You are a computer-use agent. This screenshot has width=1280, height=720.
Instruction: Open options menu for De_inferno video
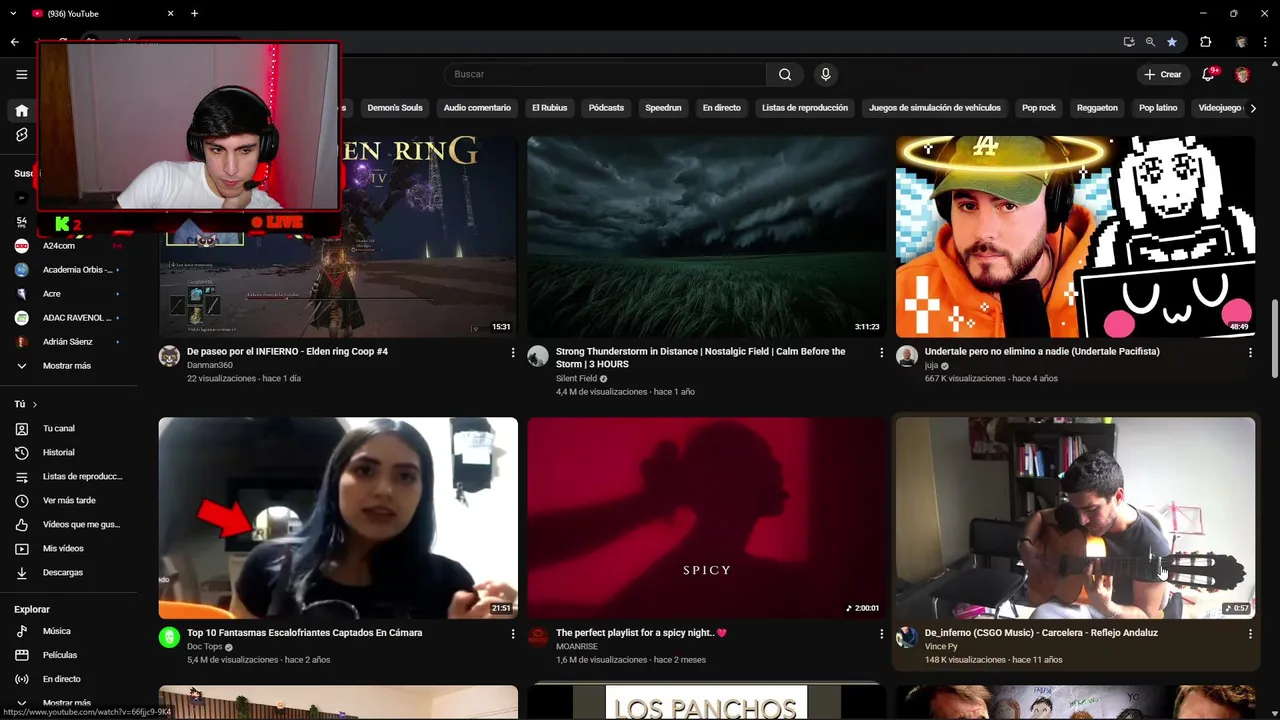click(1250, 634)
